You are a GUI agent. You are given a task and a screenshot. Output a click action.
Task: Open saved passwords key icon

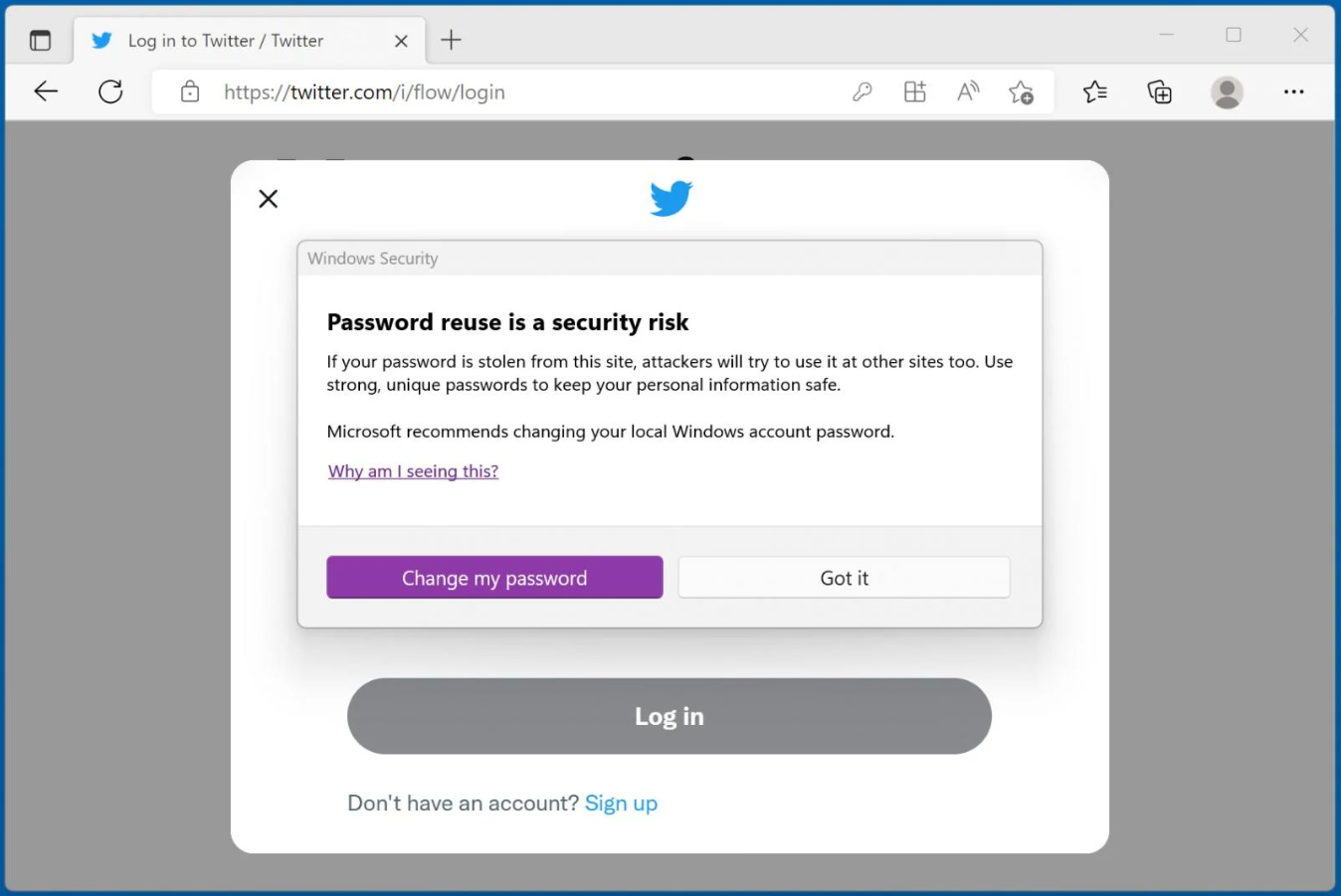click(x=862, y=92)
